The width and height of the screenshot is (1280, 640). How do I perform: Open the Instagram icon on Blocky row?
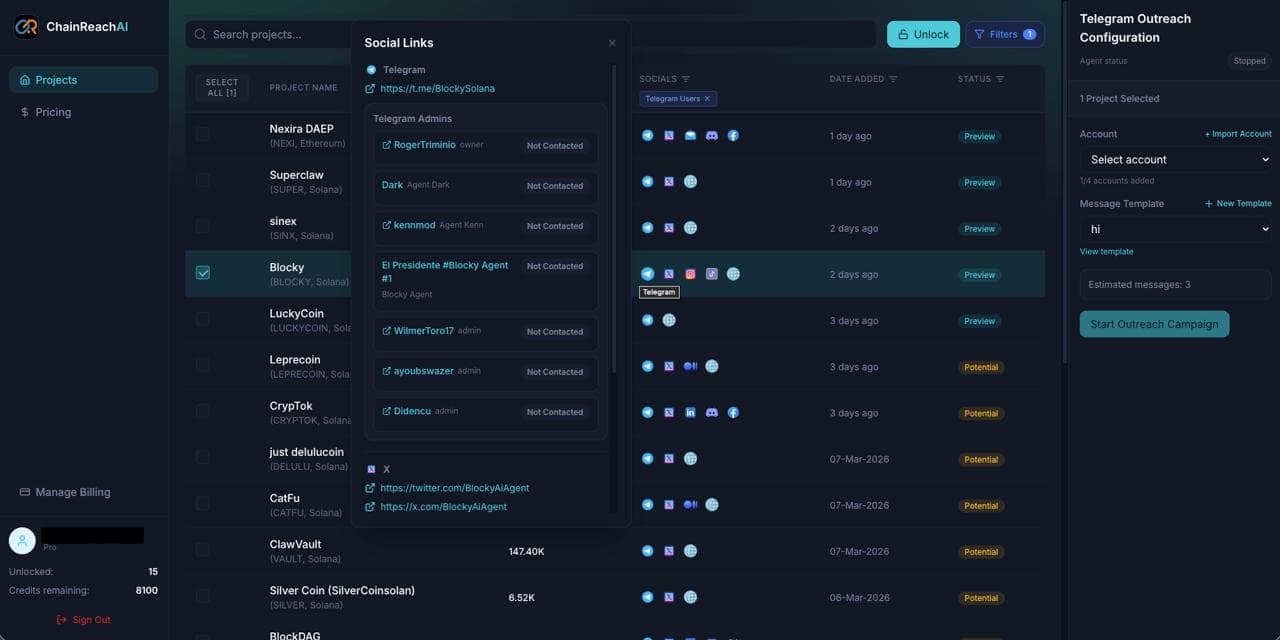click(x=690, y=273)
